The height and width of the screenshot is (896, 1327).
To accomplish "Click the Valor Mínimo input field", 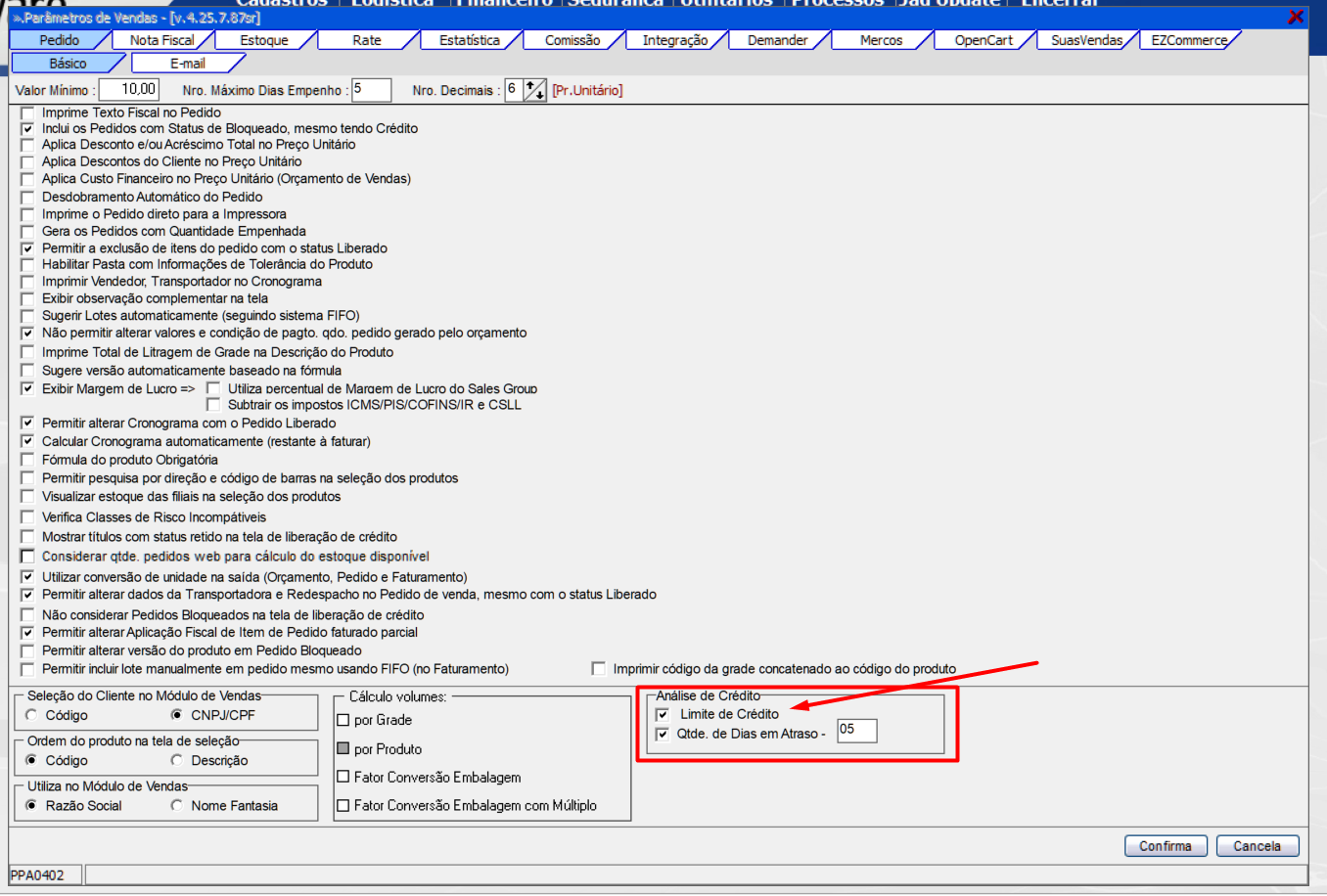I will [x=129, y=90].
